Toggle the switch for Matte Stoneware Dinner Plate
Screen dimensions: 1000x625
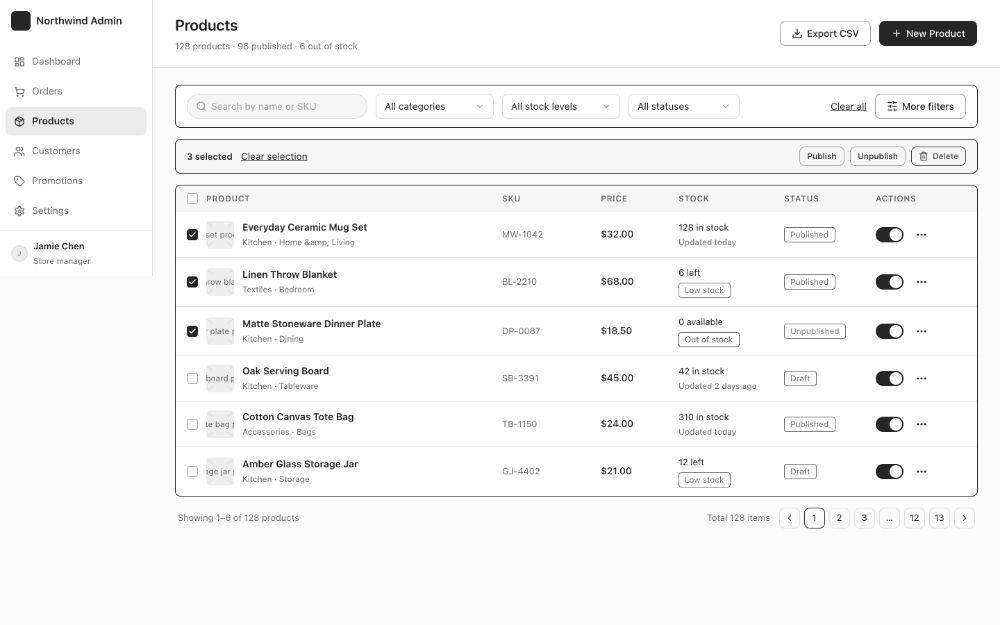pos(889,331)
